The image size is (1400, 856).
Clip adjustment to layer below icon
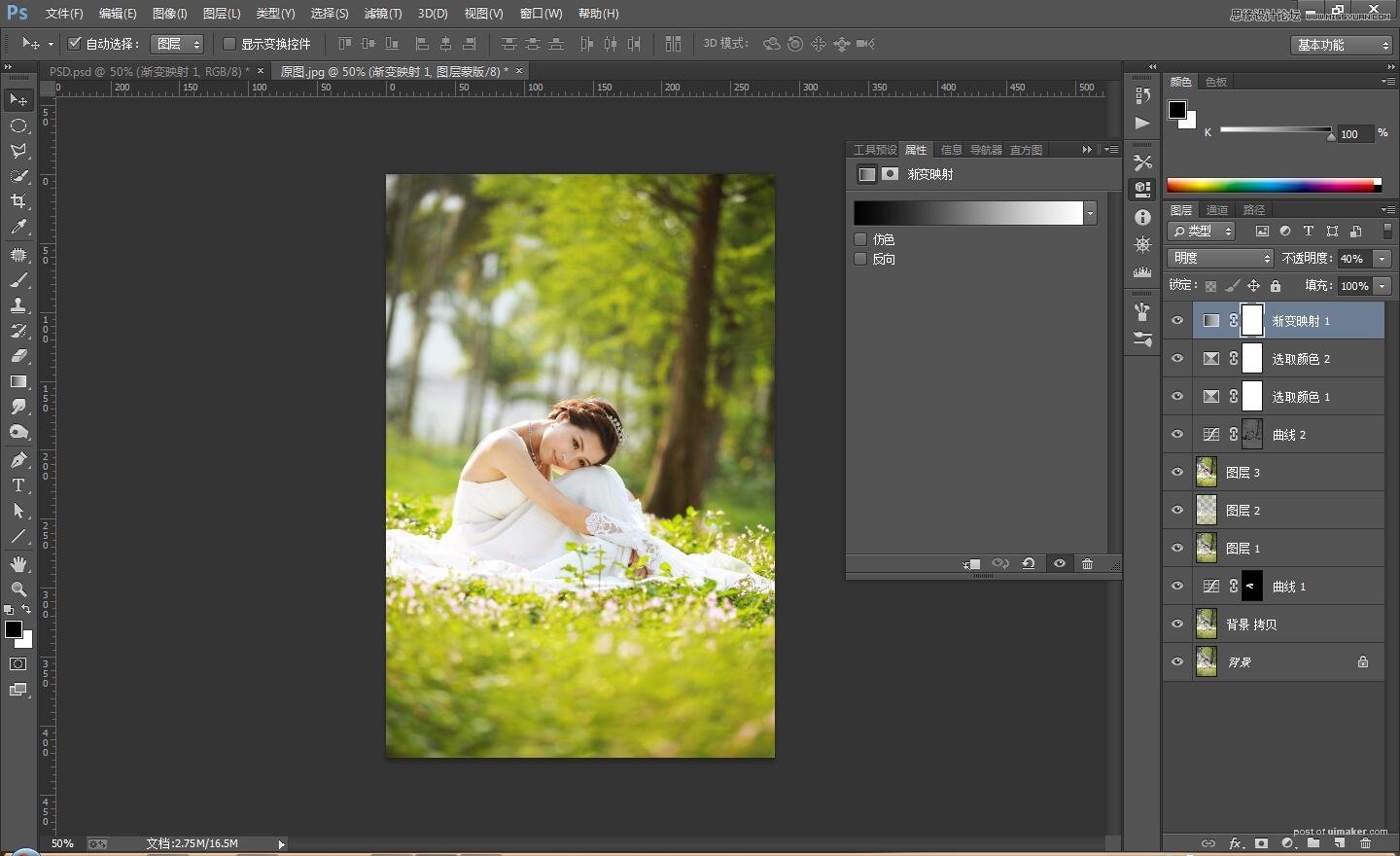coord(971,563)
